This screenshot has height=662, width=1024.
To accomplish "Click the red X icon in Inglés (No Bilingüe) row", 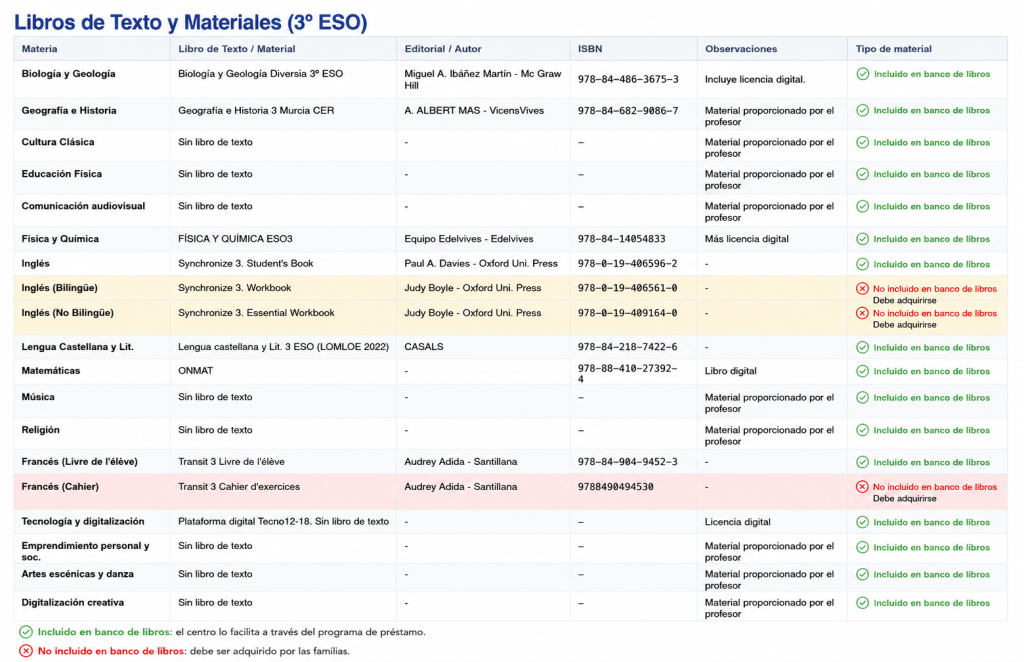I will tap(863, 313).
